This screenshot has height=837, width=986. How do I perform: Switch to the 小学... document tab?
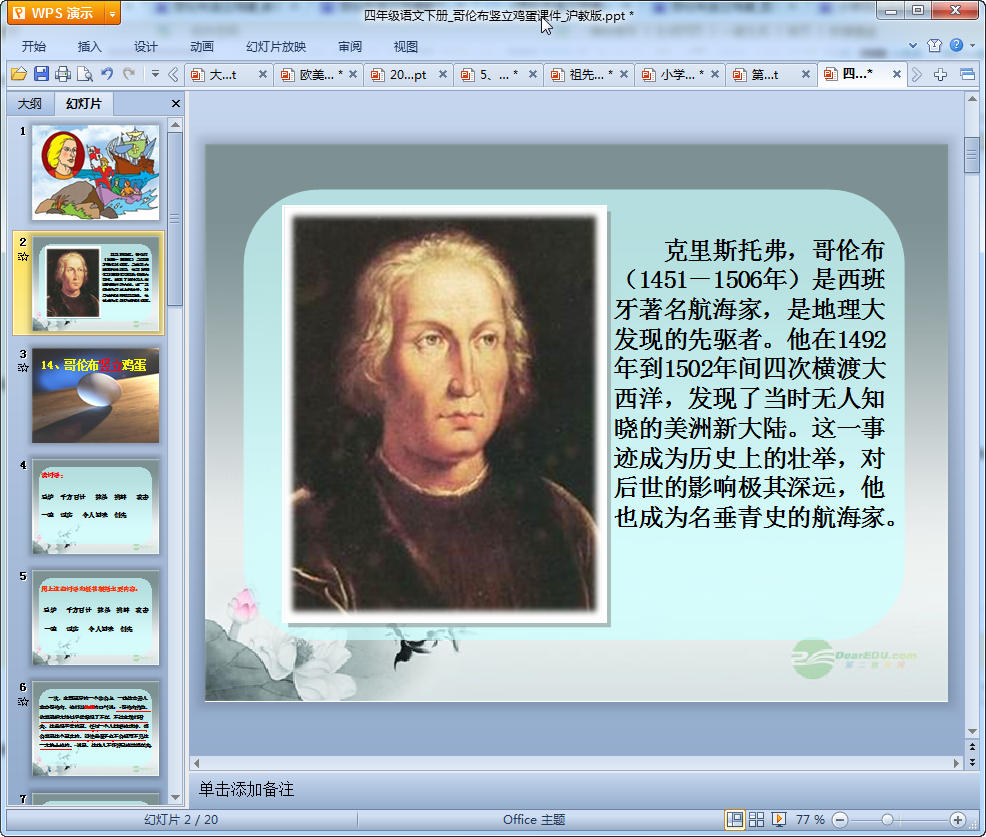tap(682, 75)
